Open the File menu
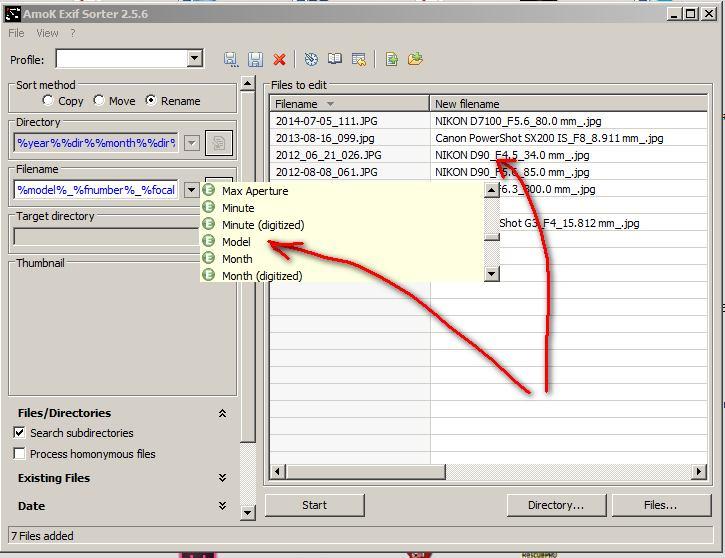Screen dimensions: 725x558 16,33
